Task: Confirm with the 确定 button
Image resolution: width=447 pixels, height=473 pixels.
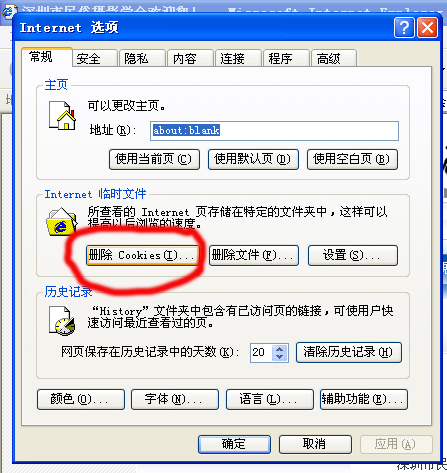Action: coord(234,444)
